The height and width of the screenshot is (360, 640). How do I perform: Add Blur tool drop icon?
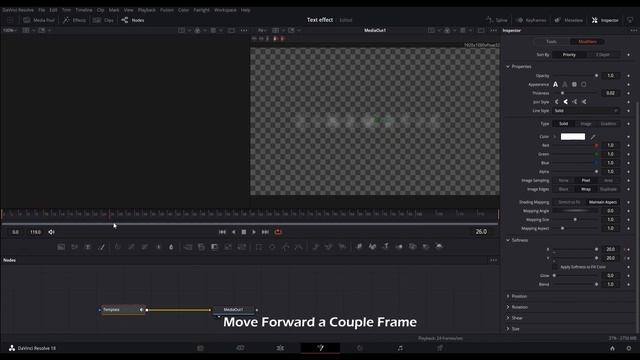tap(171, 247)
